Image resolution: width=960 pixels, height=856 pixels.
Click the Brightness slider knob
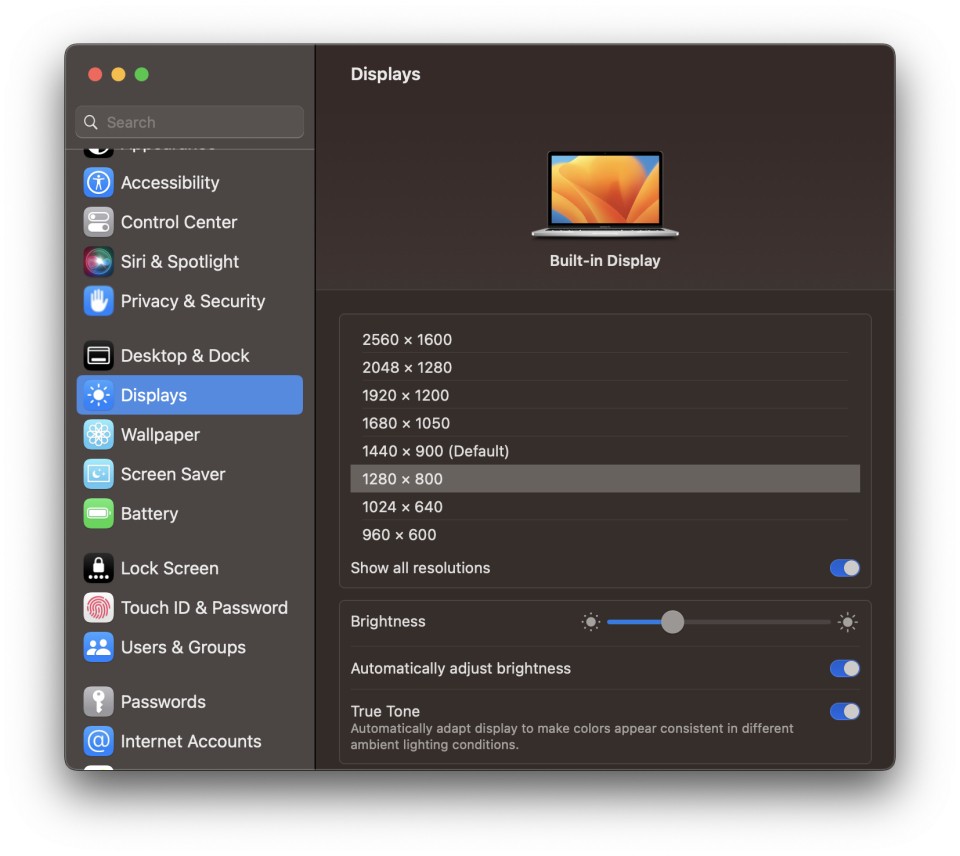672,622
